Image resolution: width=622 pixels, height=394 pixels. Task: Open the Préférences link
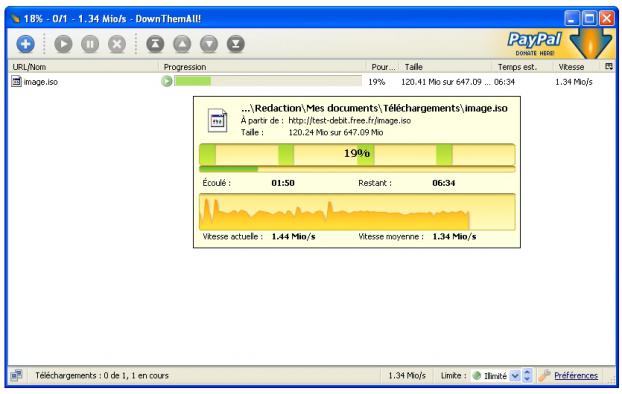[x=576, y=375]
